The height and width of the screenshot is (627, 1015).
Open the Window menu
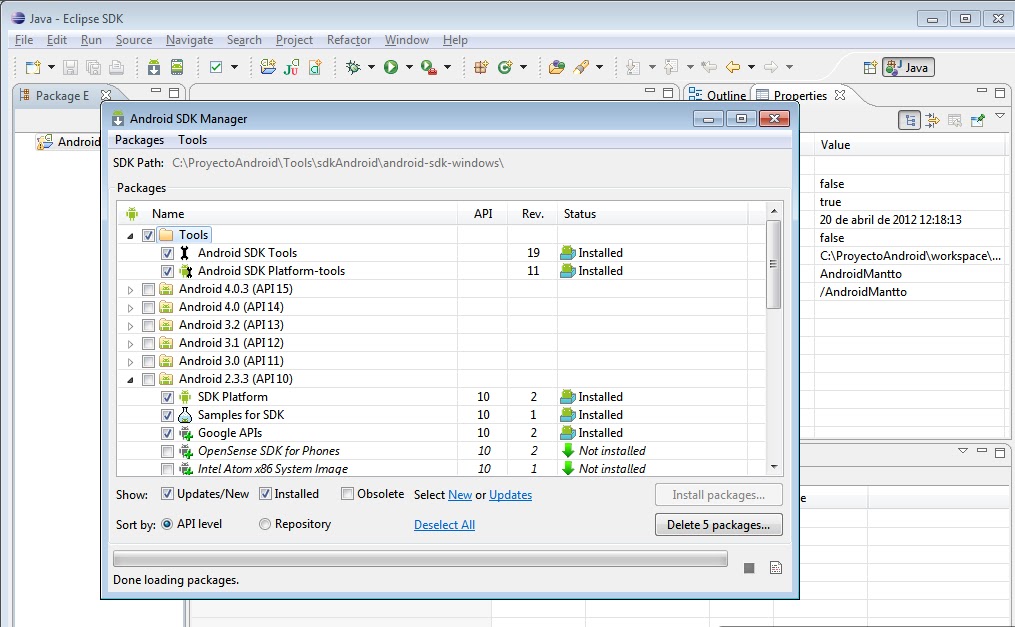[407, 40]
